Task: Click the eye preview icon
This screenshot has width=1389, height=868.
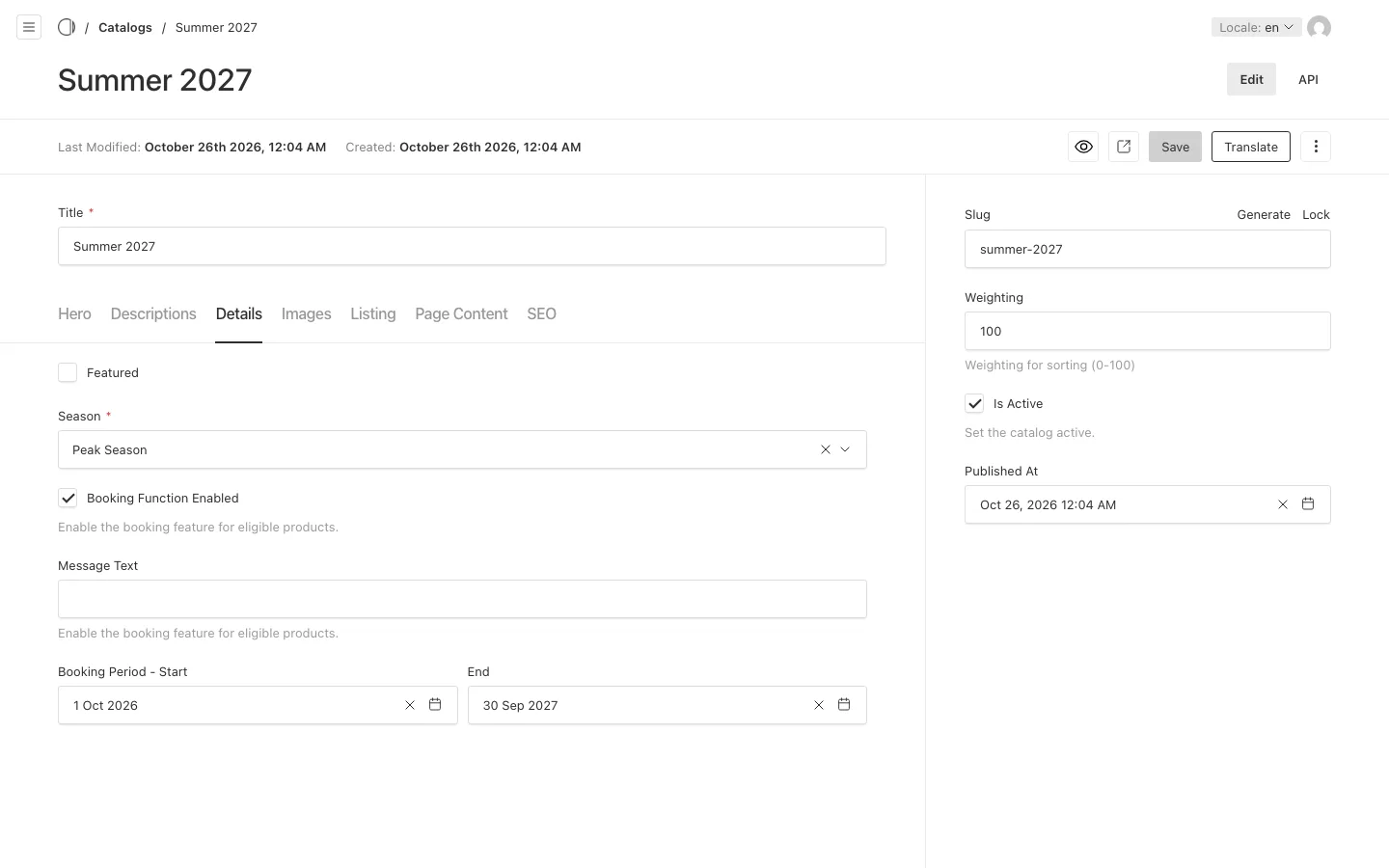Action: pos(1084,147)
